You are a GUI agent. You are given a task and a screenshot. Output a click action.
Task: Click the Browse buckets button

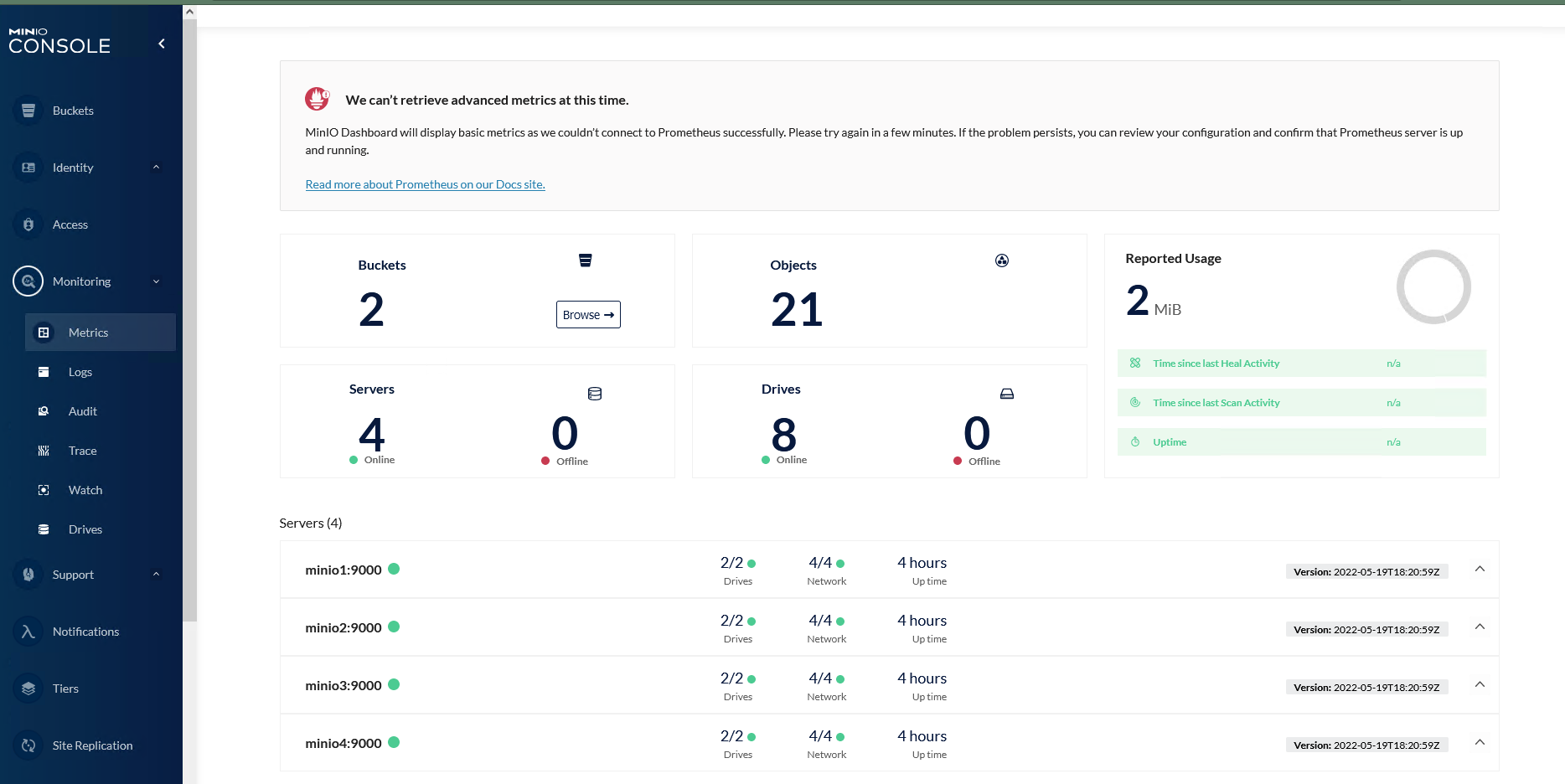point(588,315)
